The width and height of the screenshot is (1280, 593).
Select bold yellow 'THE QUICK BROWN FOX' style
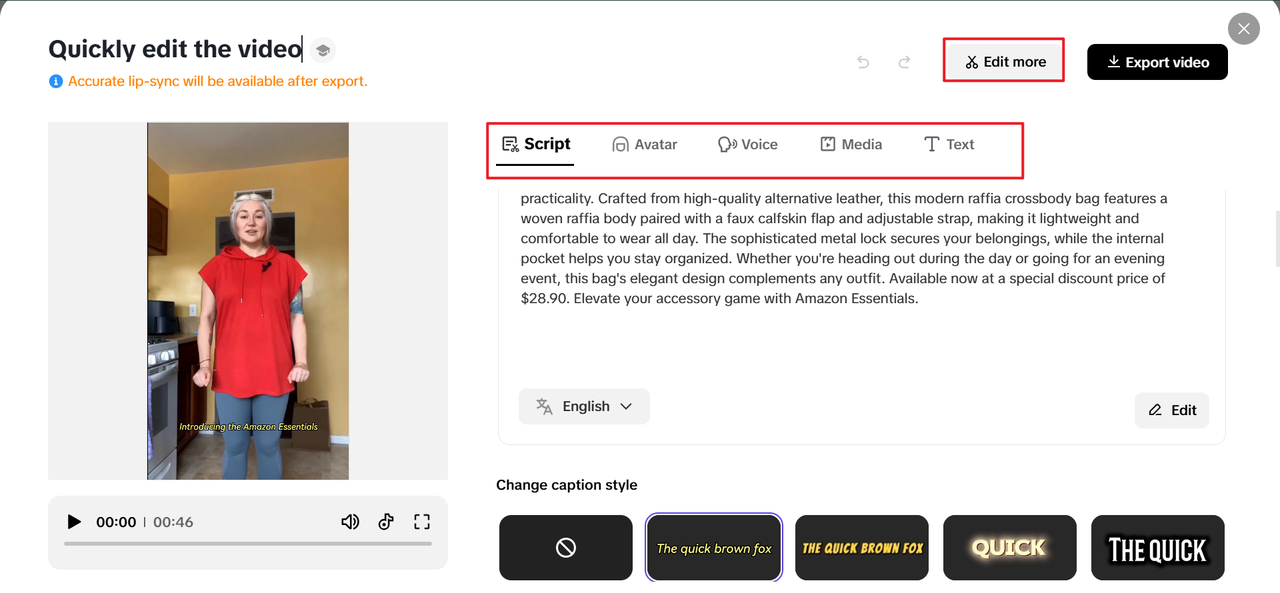pyautogui.click(x=862, y=547)
